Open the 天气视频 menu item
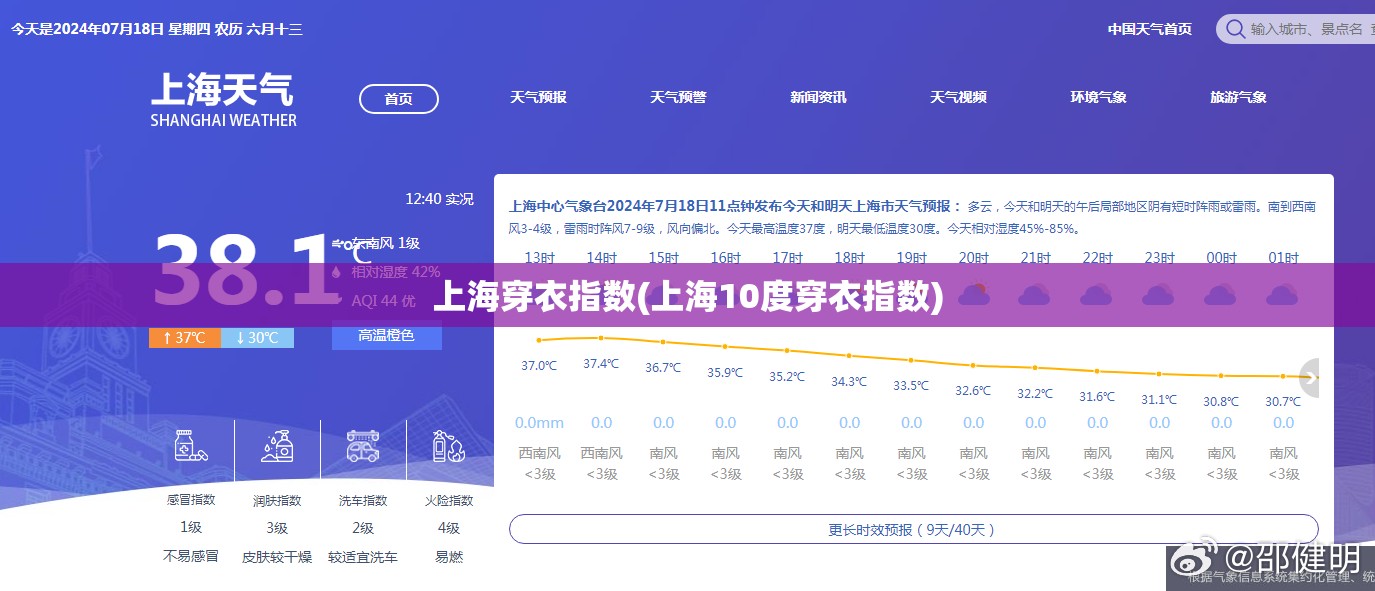 (958, 97)
